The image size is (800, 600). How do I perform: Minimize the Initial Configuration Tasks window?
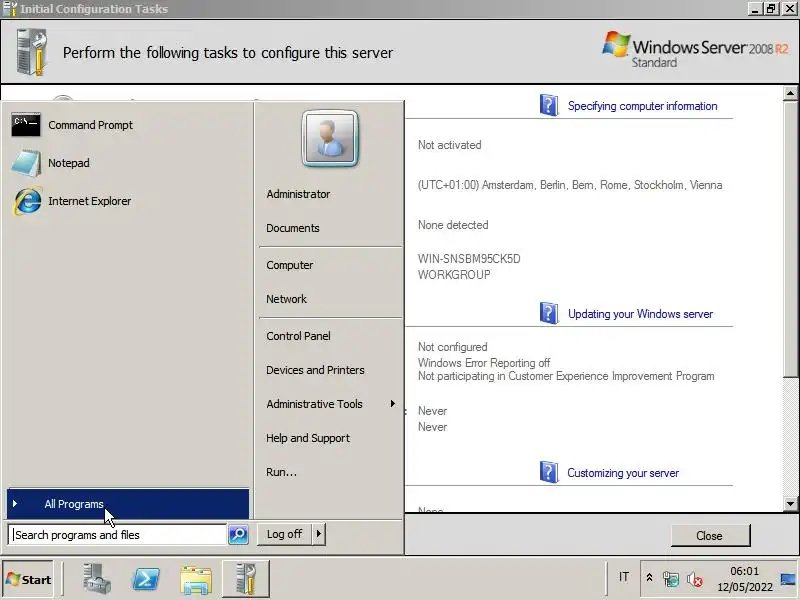[756, 9]
